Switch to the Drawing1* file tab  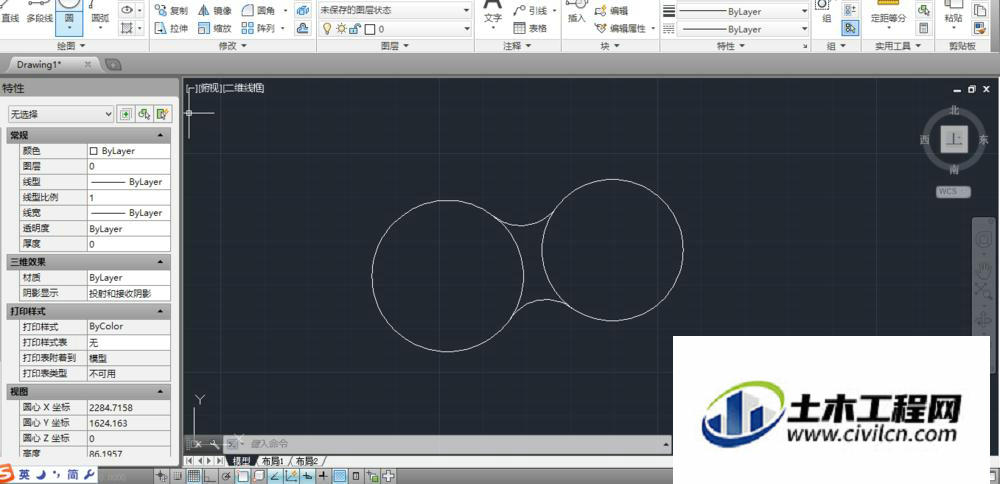[40, 64]
